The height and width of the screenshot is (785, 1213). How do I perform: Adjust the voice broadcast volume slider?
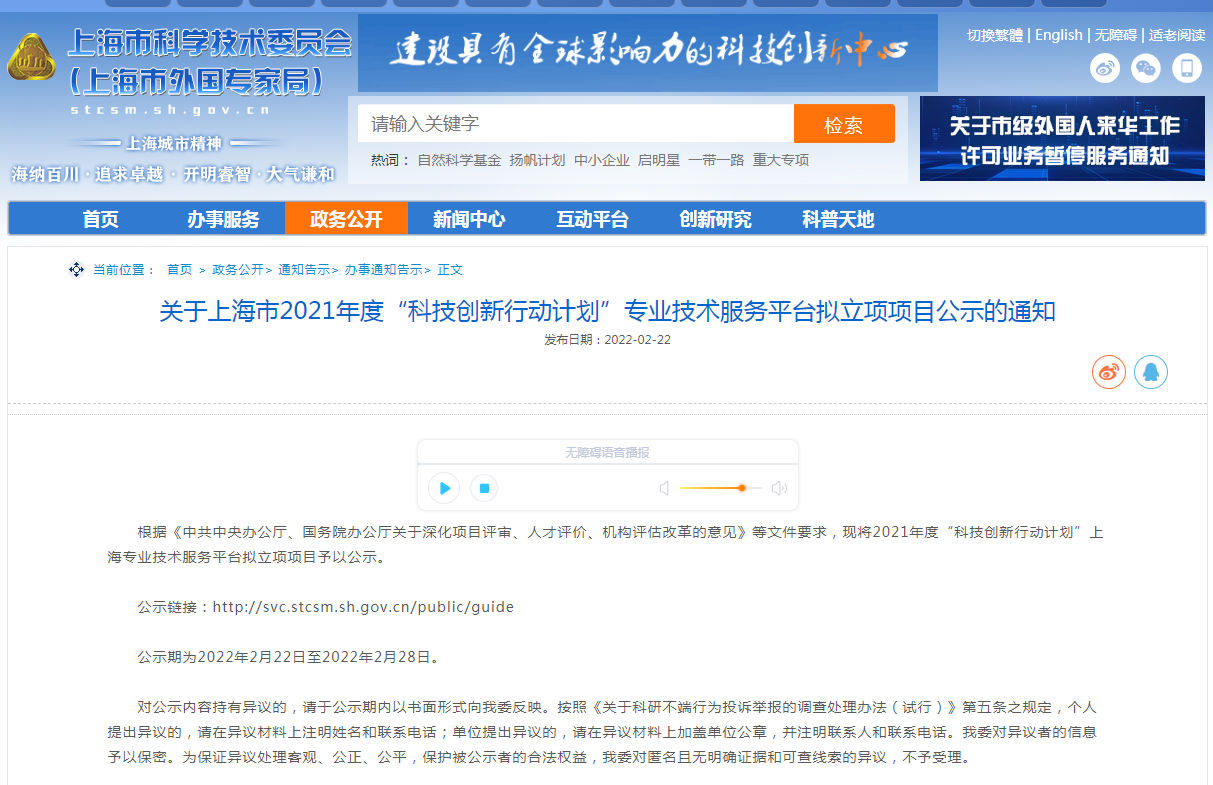coord(741,488)
